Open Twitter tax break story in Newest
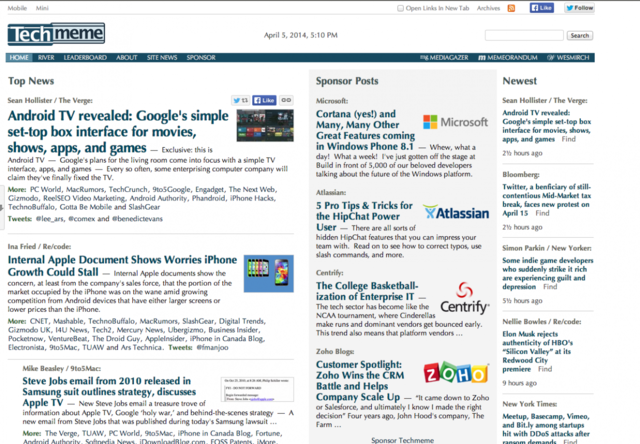The height and width of the screenshot is (444, 640). click(547, 200)
